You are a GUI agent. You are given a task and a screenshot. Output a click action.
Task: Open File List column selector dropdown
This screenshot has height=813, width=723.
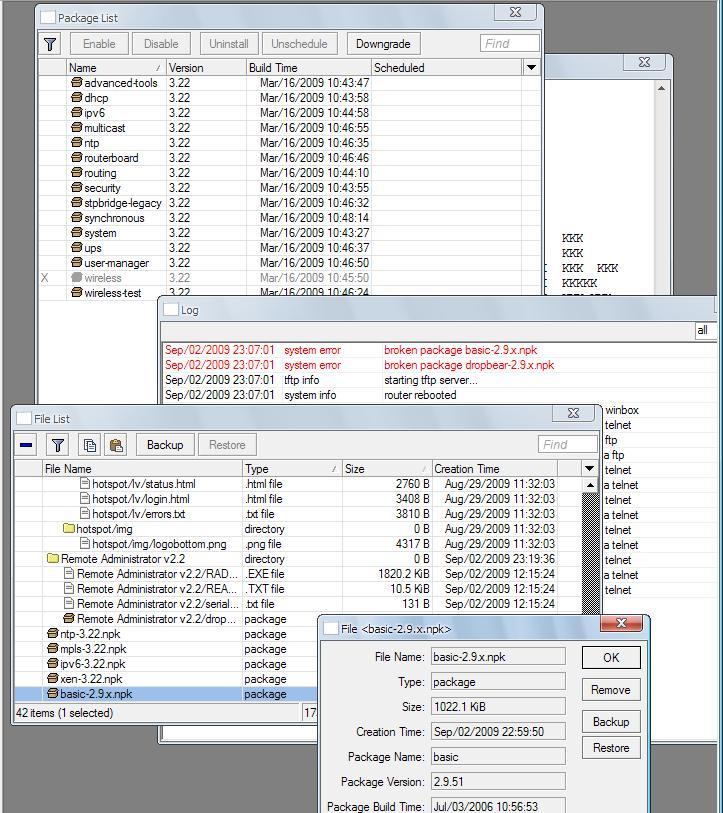(589, 468)
